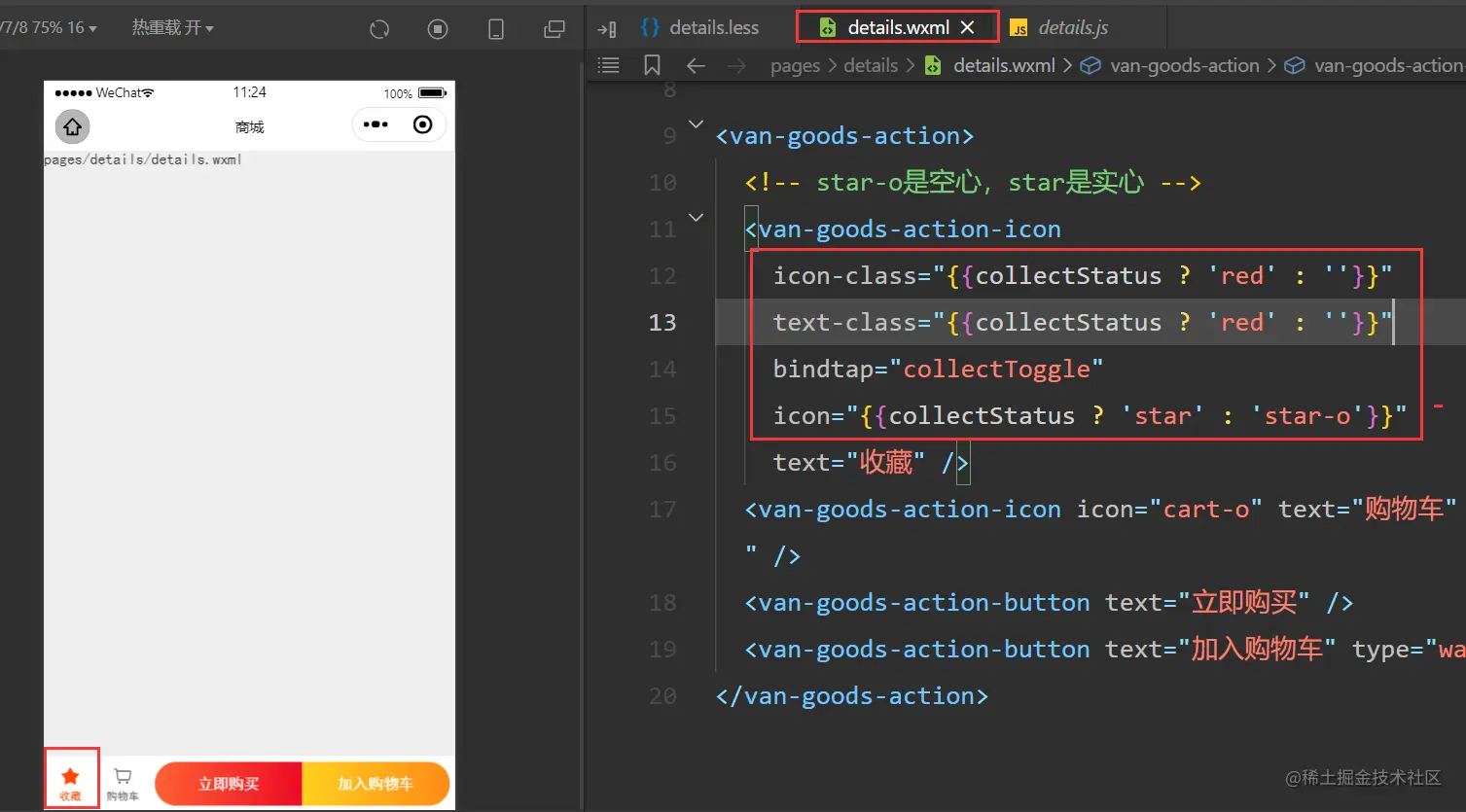Open the mini program three-dot menu
Image resolution: width=1466 pixels, height=812 pixels.
[375, 124]
